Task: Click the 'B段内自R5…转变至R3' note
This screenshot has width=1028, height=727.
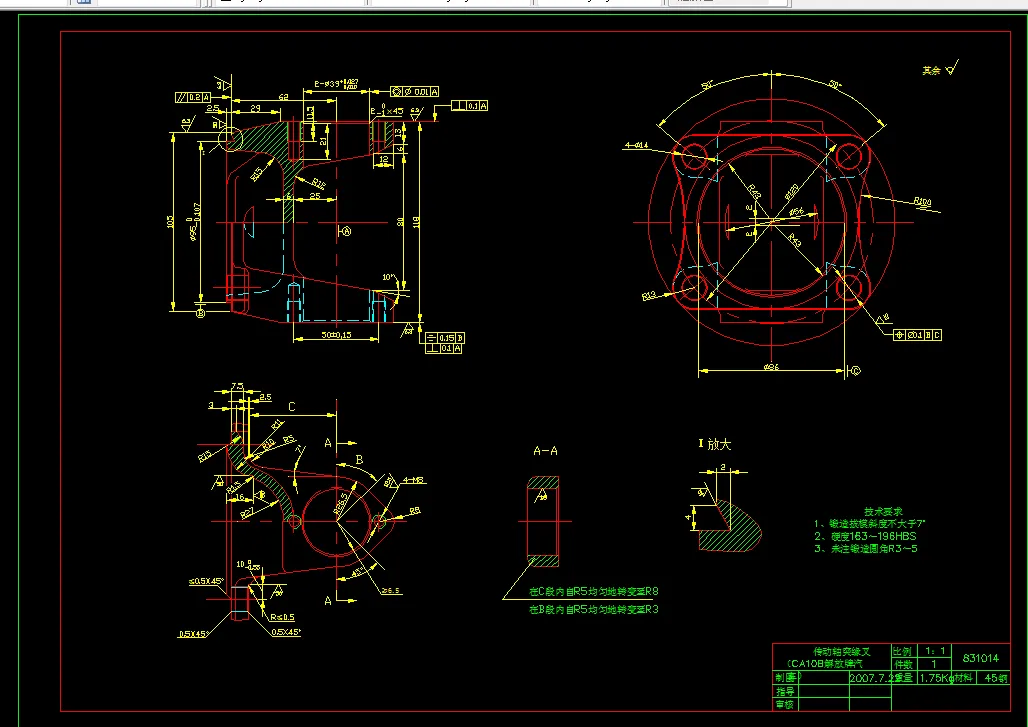Action: click(594, 610)
